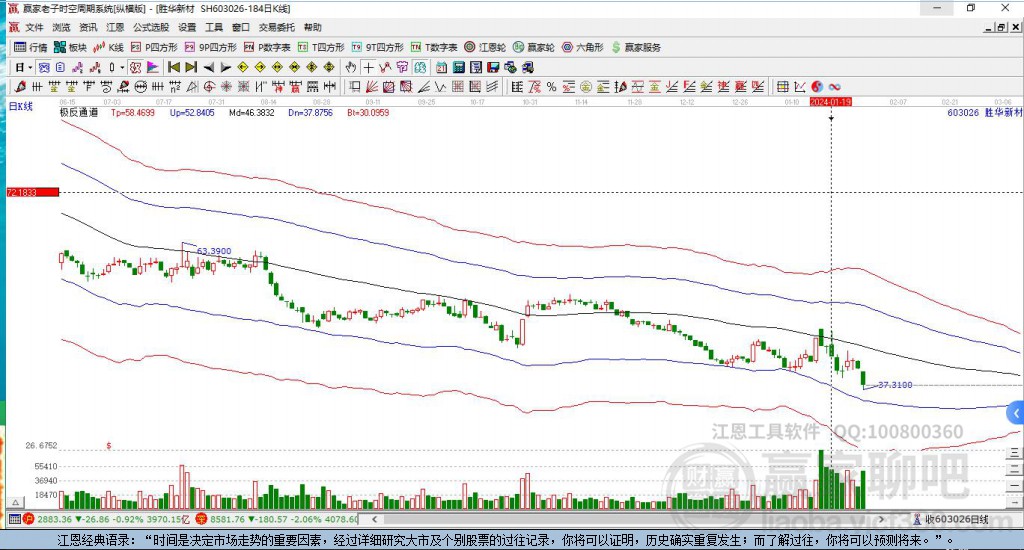Open the 赢家轮 tool
Viewport: 1024px width, 550px height.
tap(534, 47)
